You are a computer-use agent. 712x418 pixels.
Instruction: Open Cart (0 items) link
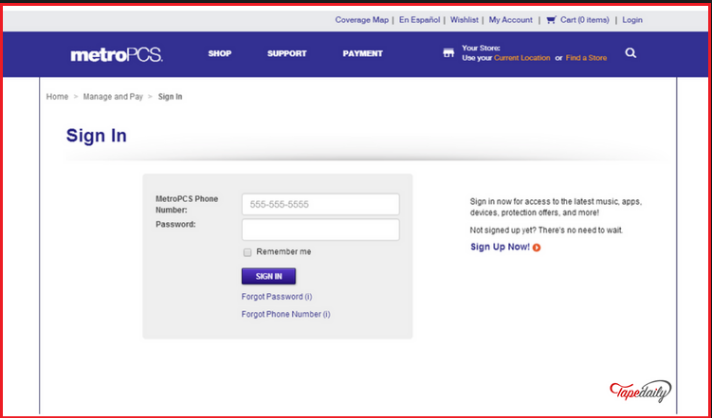point(585,20)
